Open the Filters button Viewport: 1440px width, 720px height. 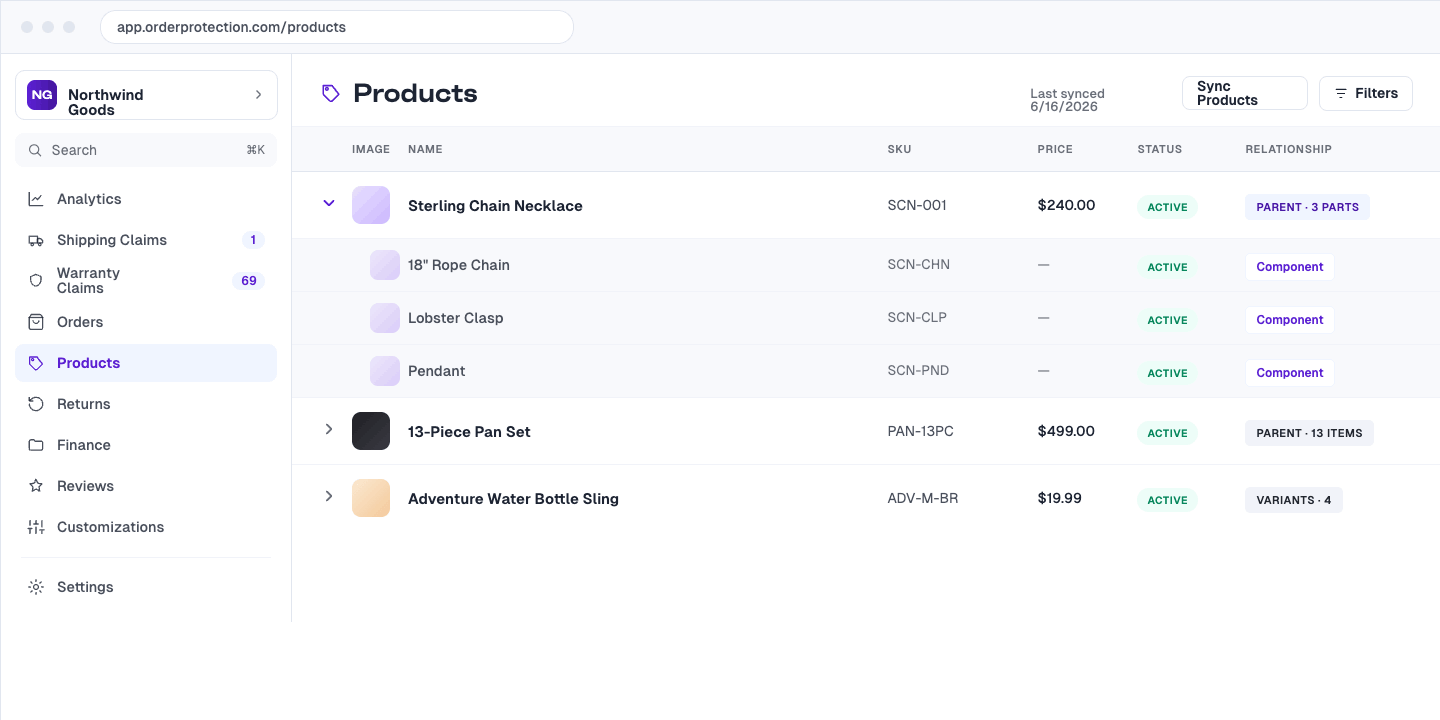[x=1366, y=93]
